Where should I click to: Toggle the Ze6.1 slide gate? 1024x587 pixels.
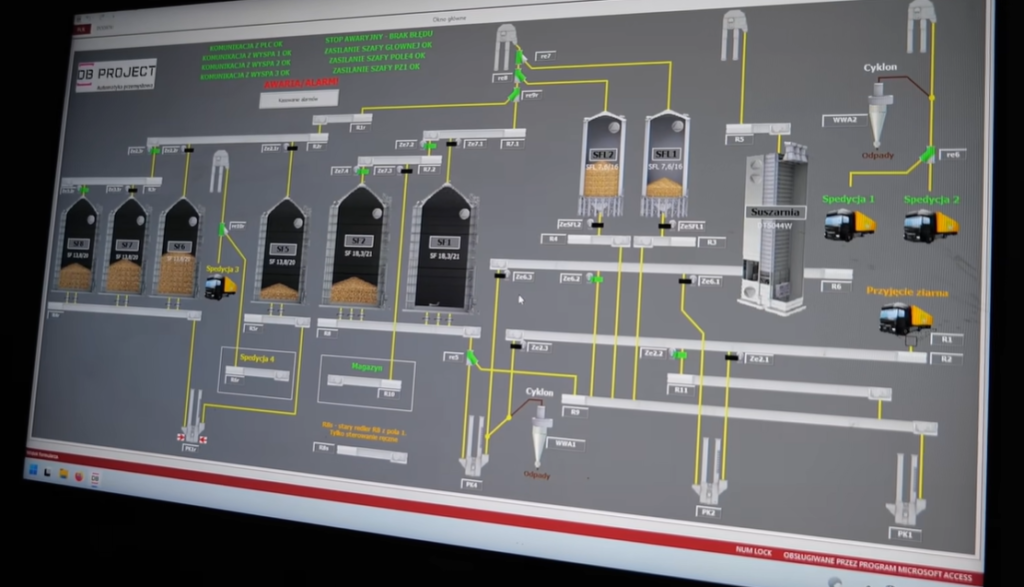(x=685, y=281)
